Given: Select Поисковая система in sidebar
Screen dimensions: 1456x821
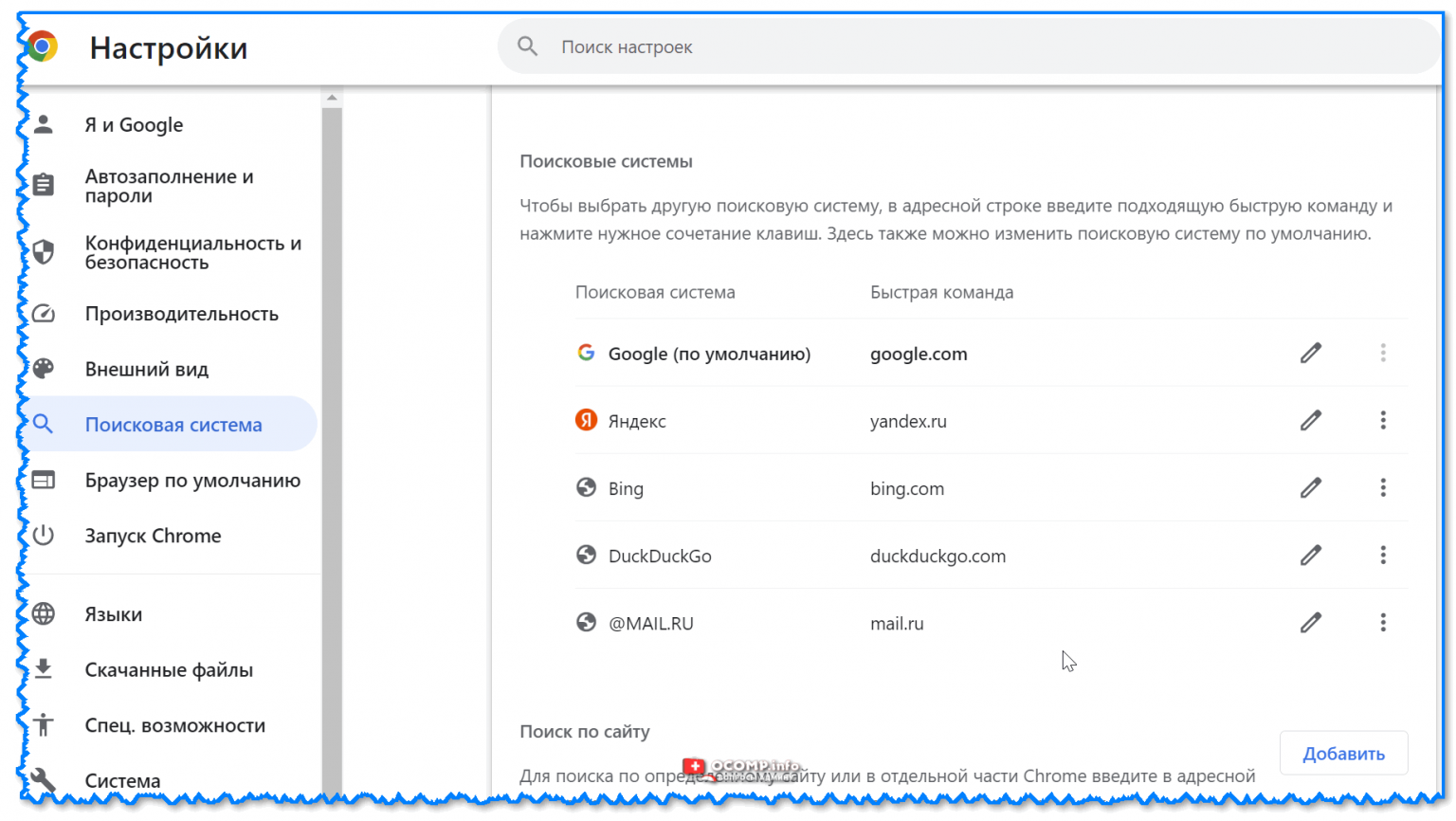Looking at the screenshot, I should click(x=169, y=424).
